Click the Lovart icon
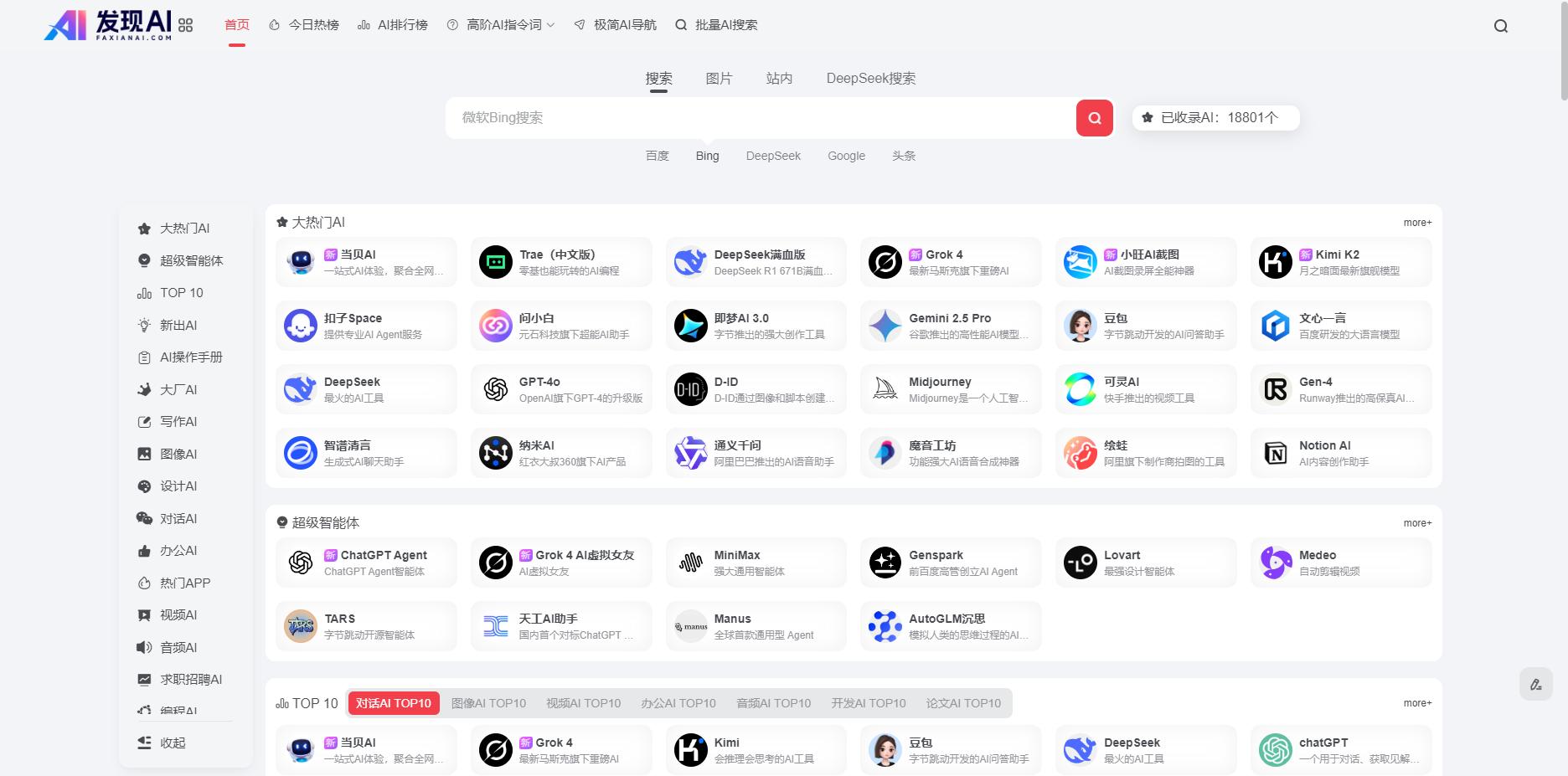The width and height of the screenshot is (1568, 776). [1081, 563]
